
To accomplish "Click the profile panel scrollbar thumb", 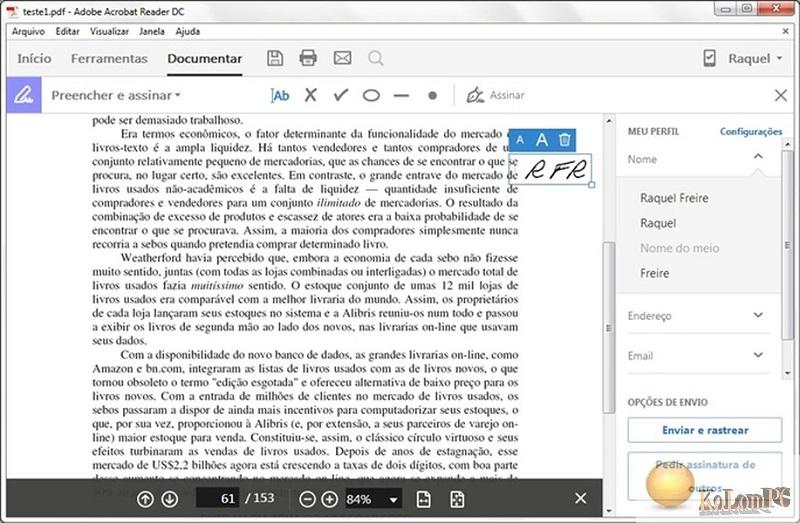I will (787, 245).
